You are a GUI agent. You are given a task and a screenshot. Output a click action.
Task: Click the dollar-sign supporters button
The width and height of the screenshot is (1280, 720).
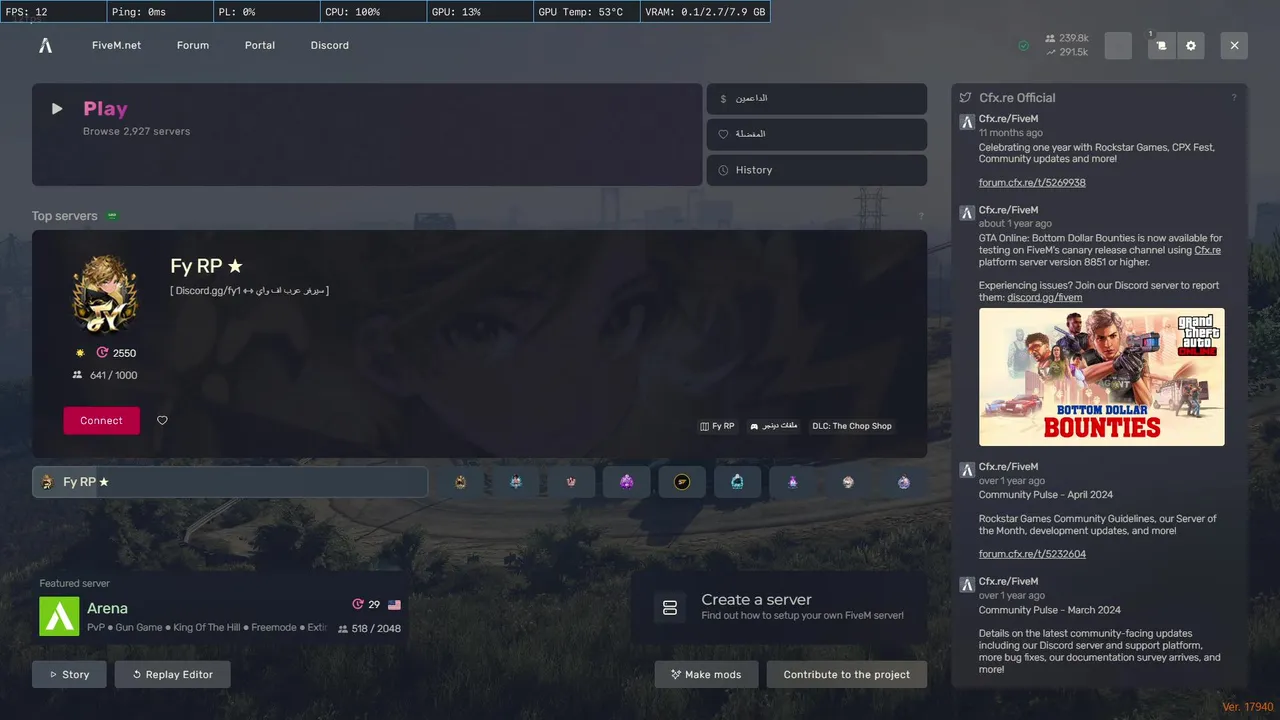click(817, 99)
